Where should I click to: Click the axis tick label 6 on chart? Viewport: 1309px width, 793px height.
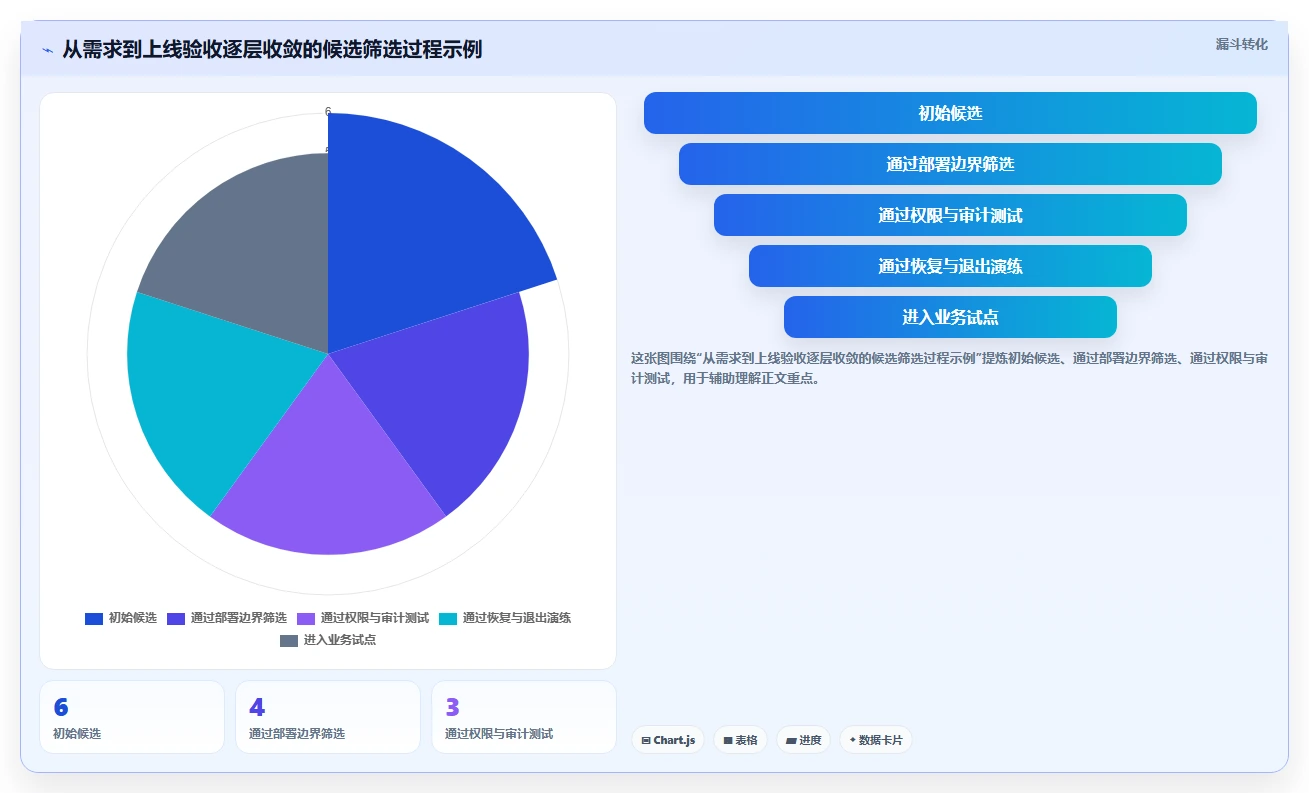[x=328, y=111]
